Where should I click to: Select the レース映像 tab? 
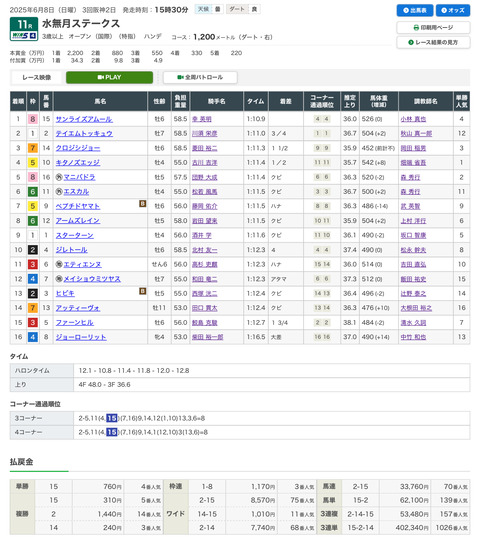(x=37, y=77)
